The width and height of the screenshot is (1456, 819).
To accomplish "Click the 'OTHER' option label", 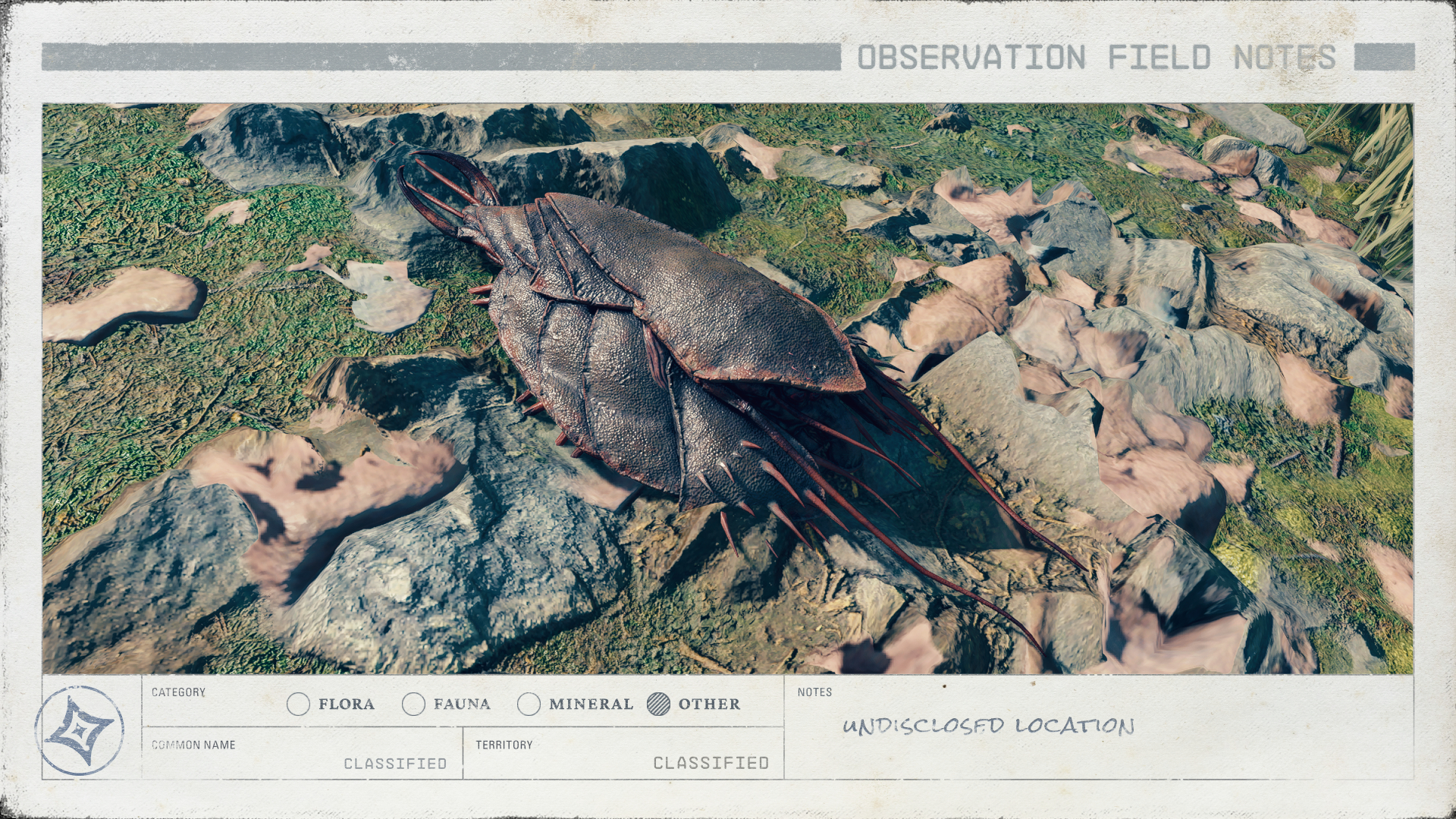I will (x=709, y=704).
